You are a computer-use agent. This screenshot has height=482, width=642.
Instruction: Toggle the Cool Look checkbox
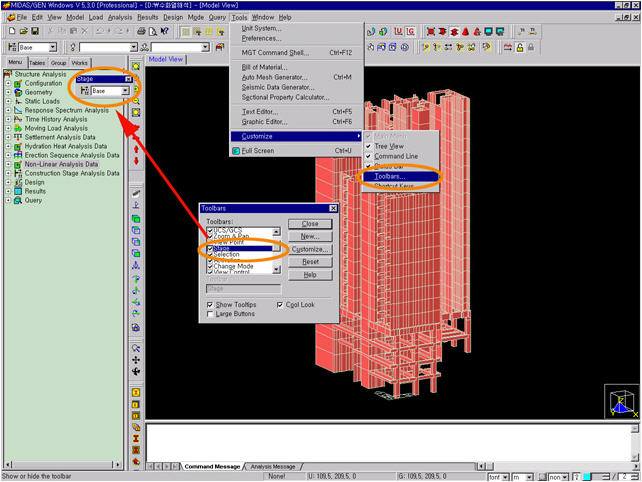pos(280,305)
